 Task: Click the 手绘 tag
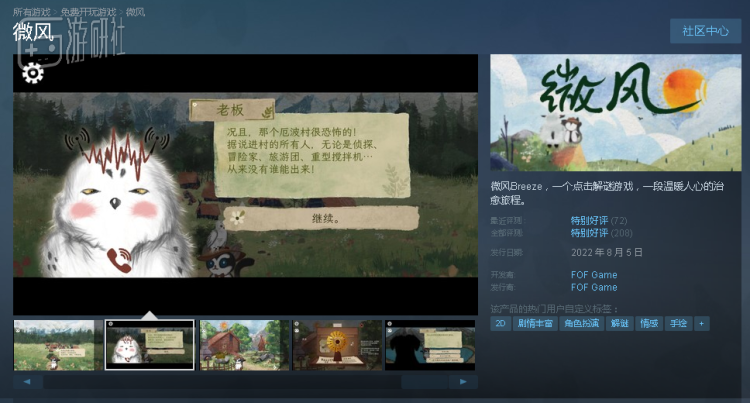pyautogui.click(x=678, y=324)
